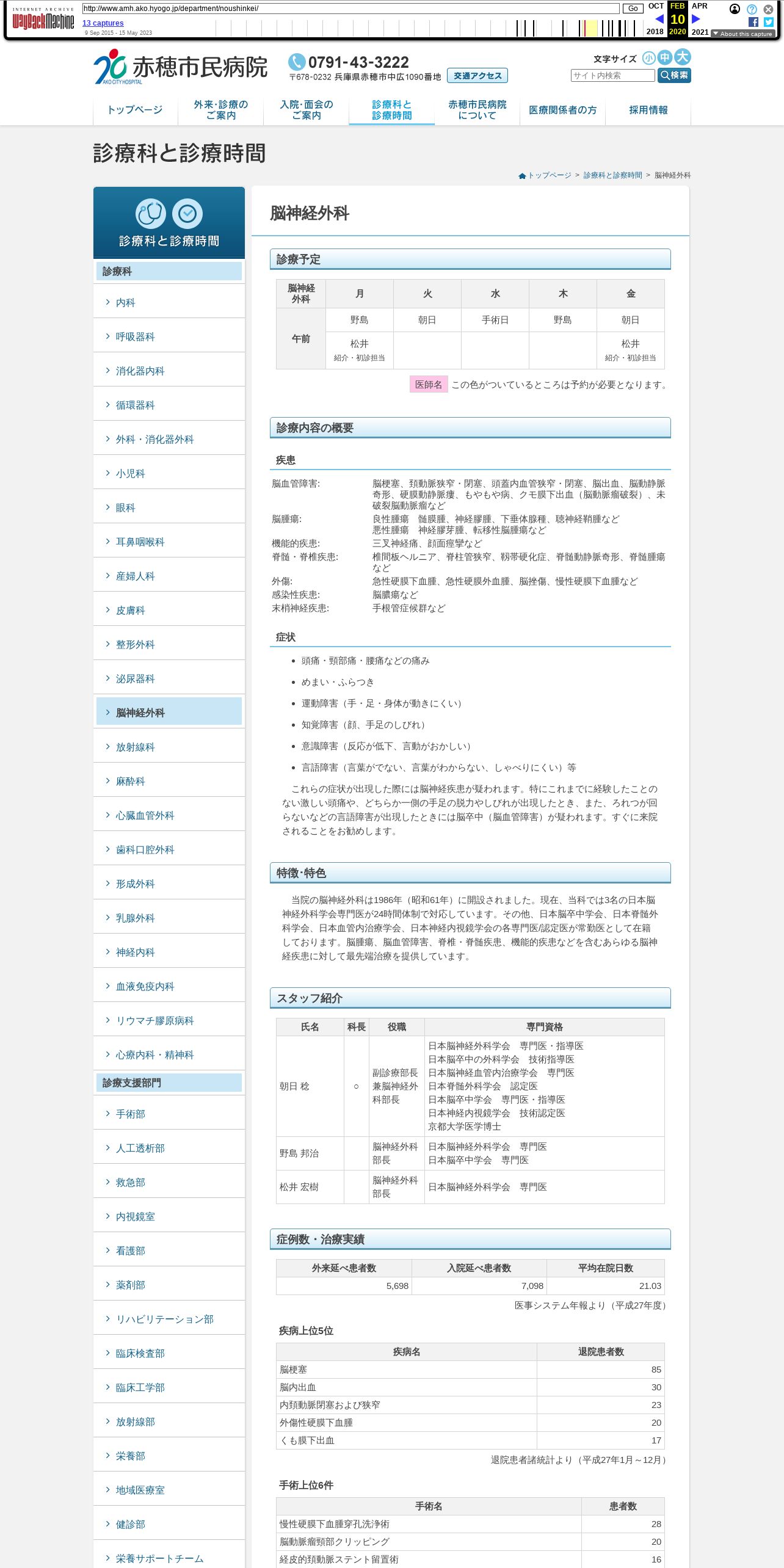Screen dimensions: 784x1568
Task: Click the Wayback Go button
Action: click(x=633, y=9)
